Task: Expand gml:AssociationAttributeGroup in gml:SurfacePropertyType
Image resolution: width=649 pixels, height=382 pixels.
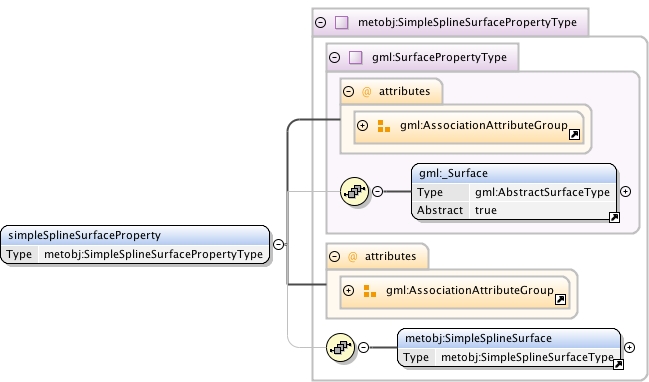Action: point(363,125)
